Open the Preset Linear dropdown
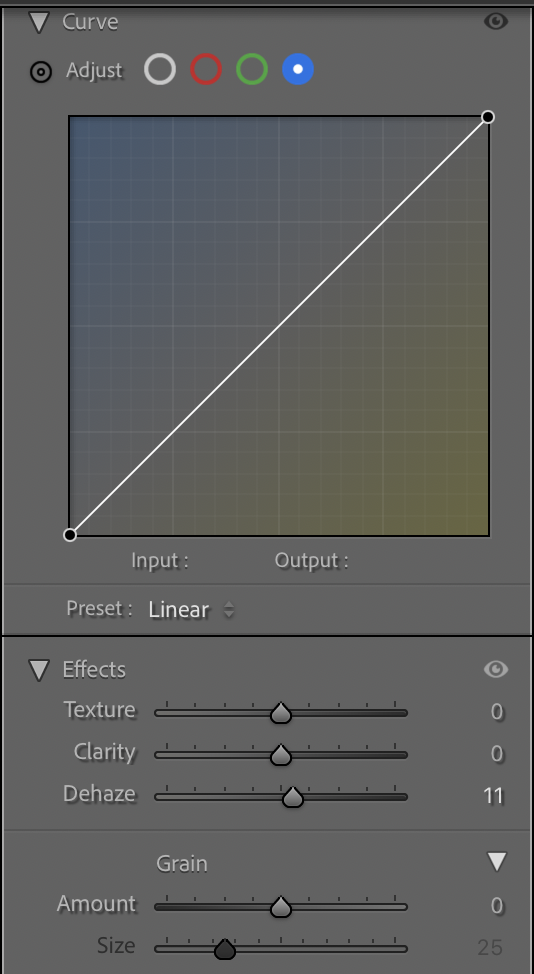Viewport: 534px width, 974px height. pos(191,609)
